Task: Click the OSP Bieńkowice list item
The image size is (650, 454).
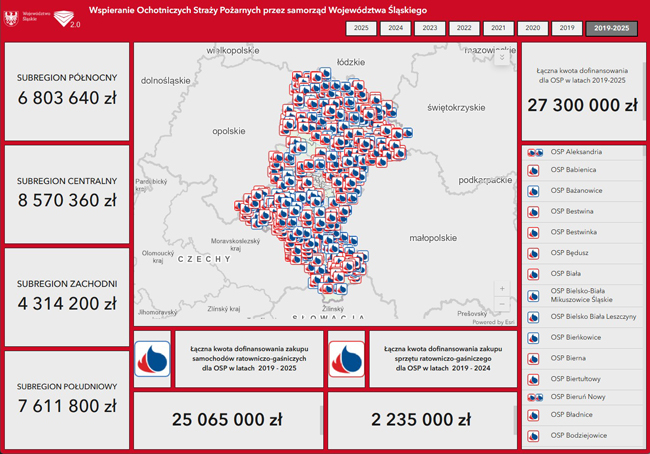Action: [582, 337]
